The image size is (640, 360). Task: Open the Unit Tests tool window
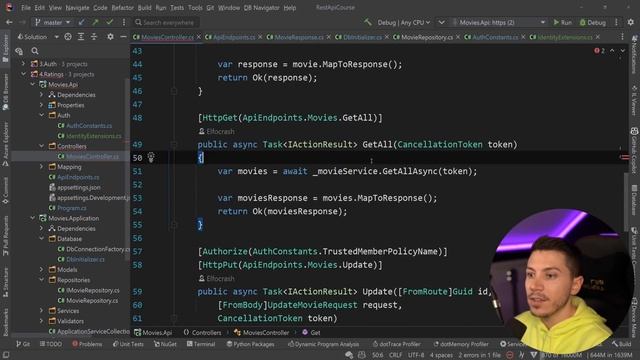point(128,344)
